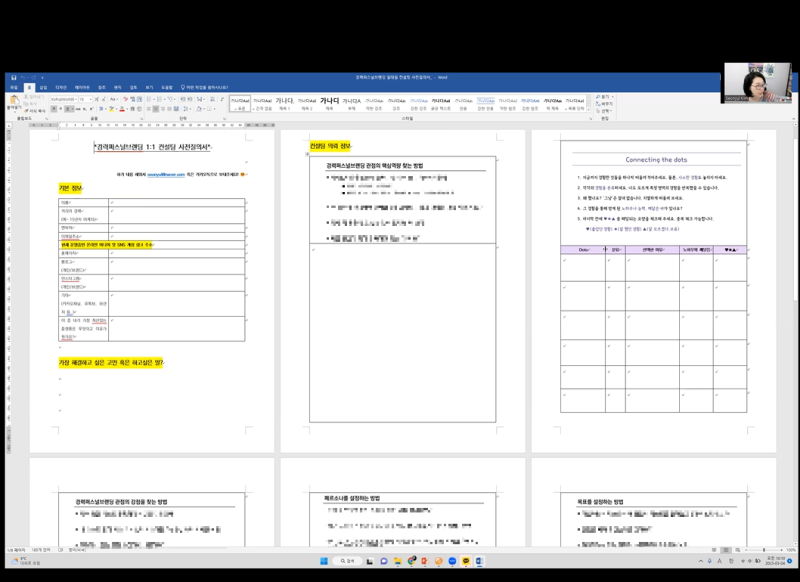Click the bullets list icon

tap(149, 99)
